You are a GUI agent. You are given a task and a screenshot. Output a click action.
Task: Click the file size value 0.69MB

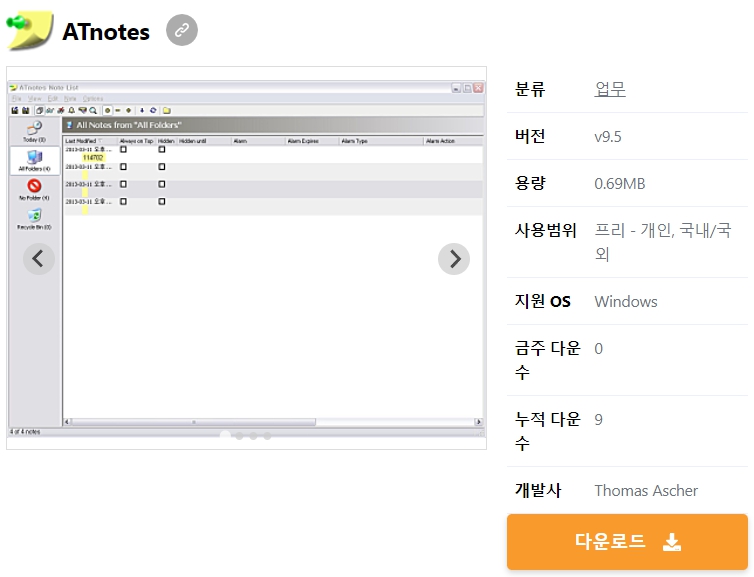point(620,184)
